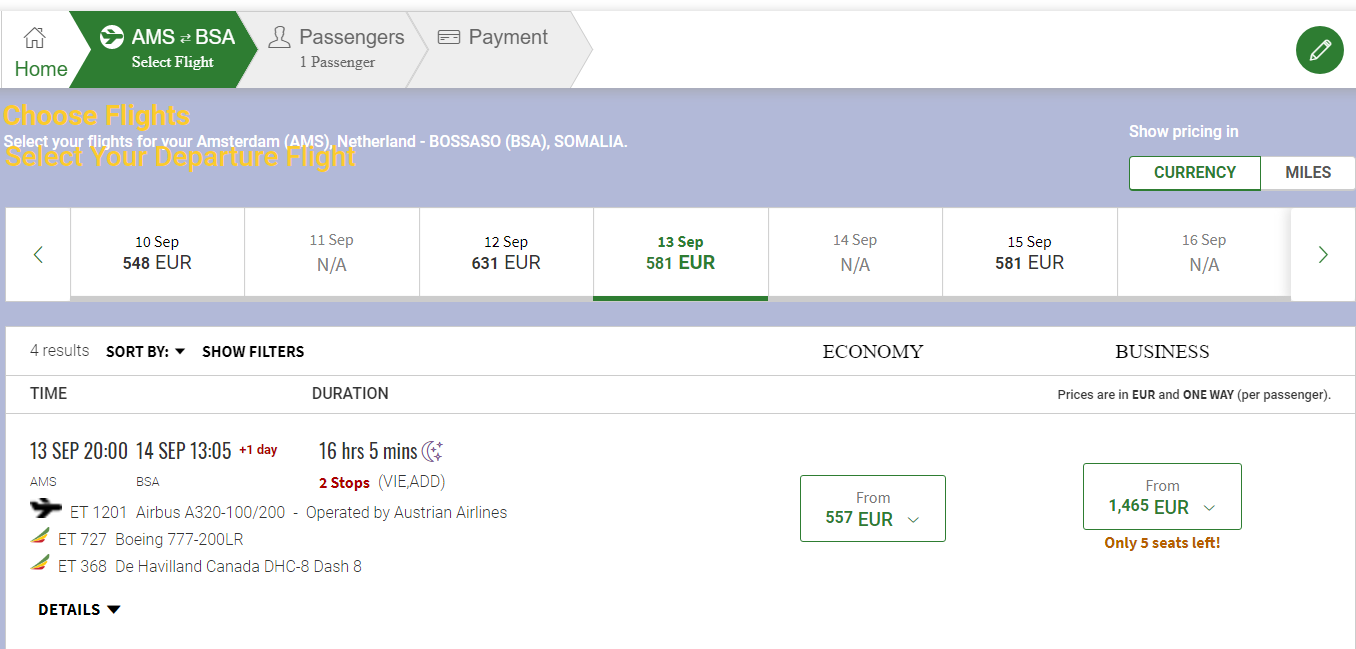Click the AMS departure airport code under the time
The width and height of the screenshot is (1356, 649).
click(x=43, y=482)
